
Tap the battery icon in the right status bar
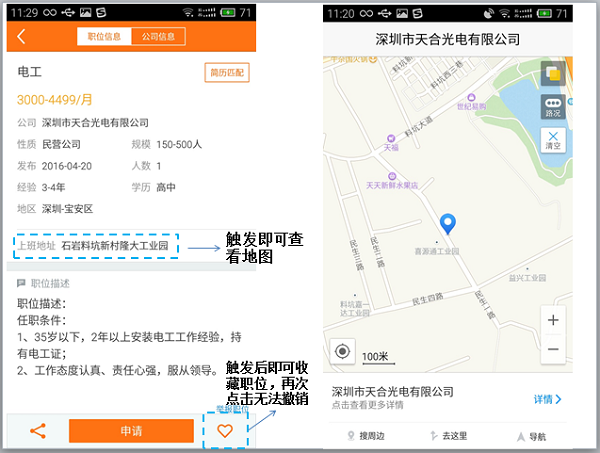[544, 14]
